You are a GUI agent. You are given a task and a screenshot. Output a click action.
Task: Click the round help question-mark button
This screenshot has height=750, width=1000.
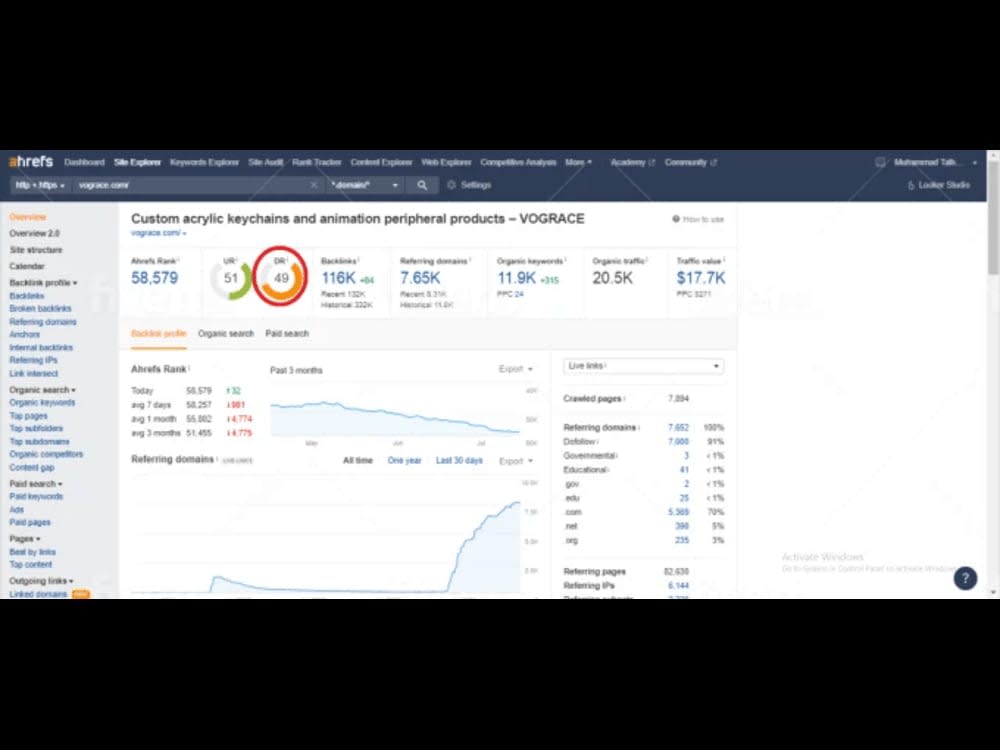click(965, 578)
